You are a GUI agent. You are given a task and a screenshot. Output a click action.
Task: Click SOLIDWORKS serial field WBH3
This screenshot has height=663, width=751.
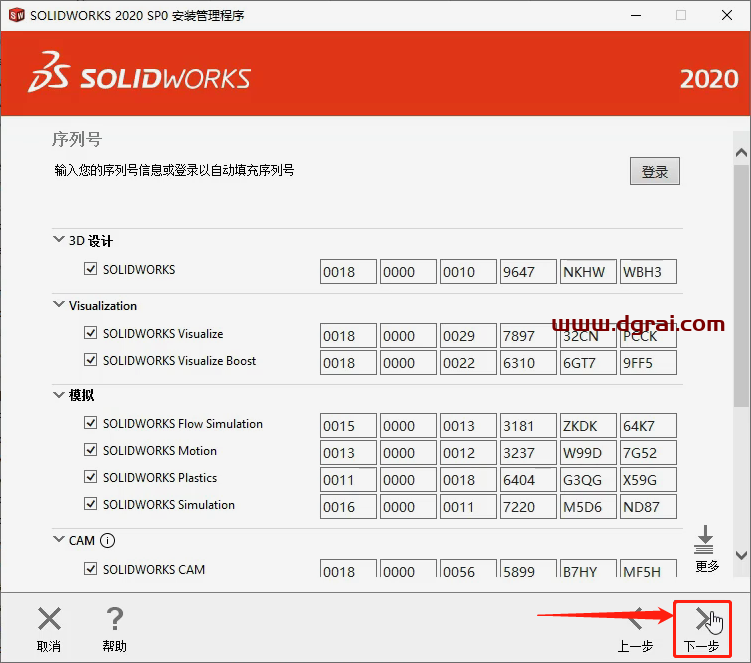click(x=648, y=272)
